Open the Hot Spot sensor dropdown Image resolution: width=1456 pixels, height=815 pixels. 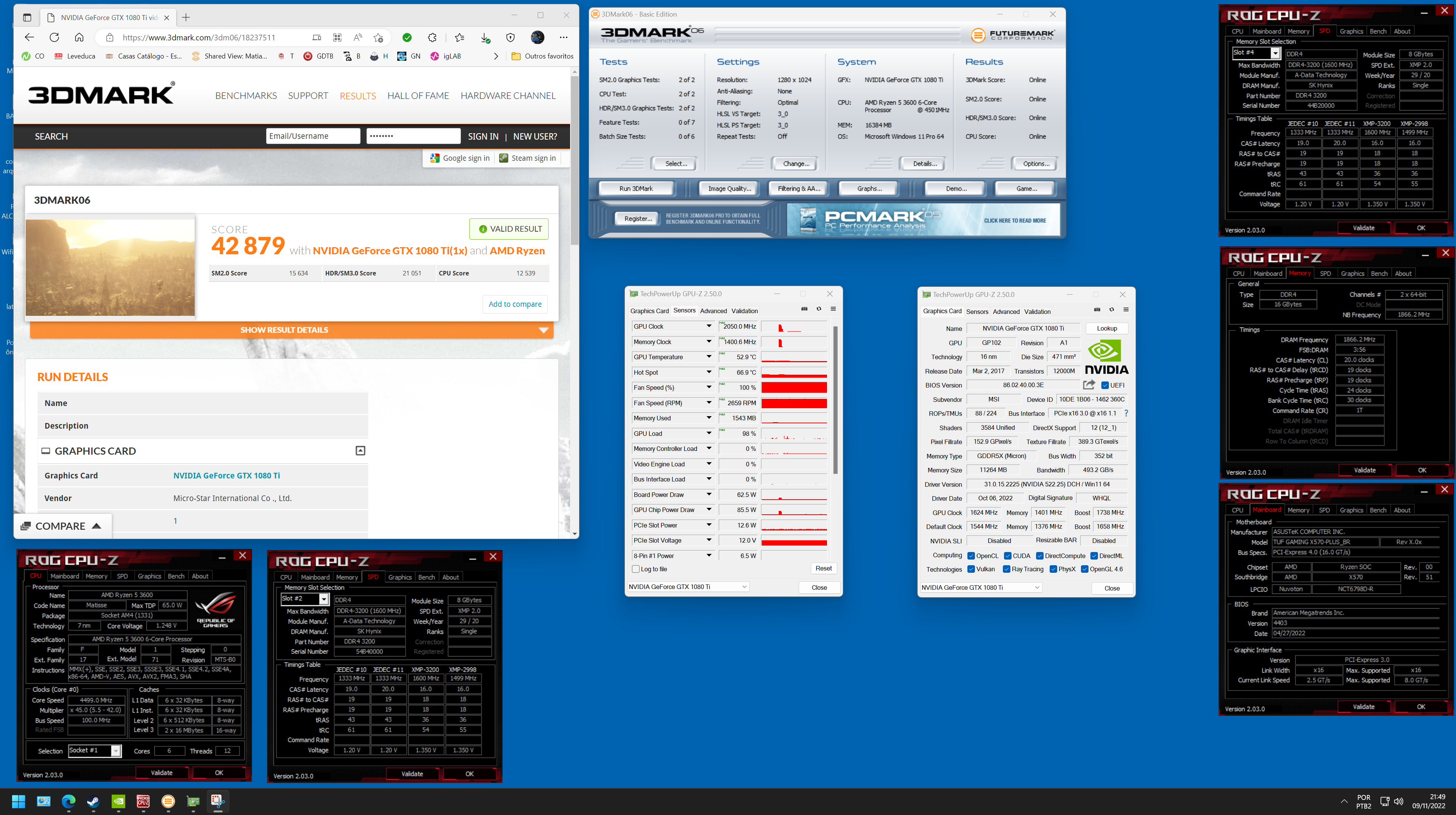(x=709, y=372)
